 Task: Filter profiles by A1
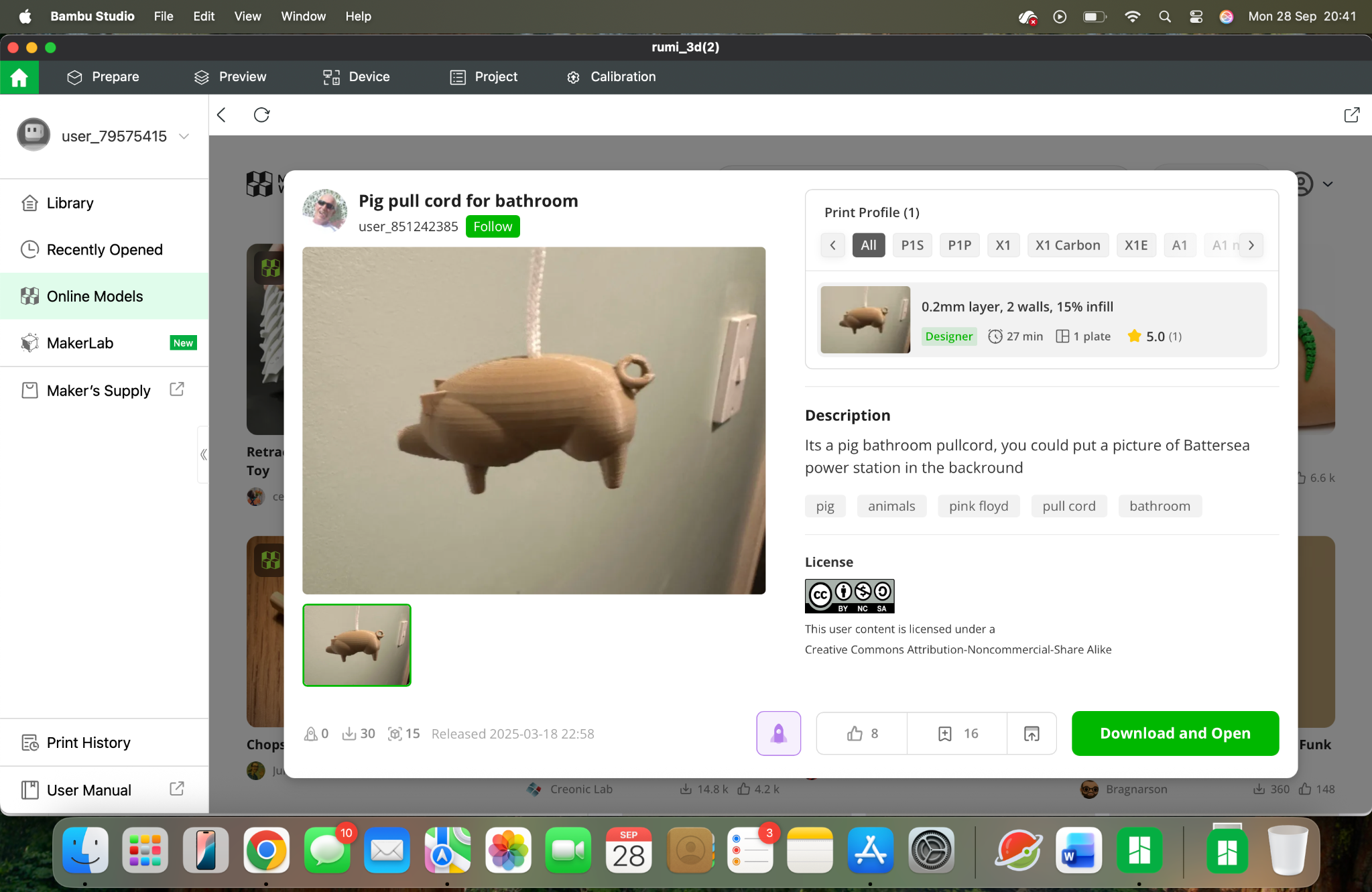coord(1180,245)
